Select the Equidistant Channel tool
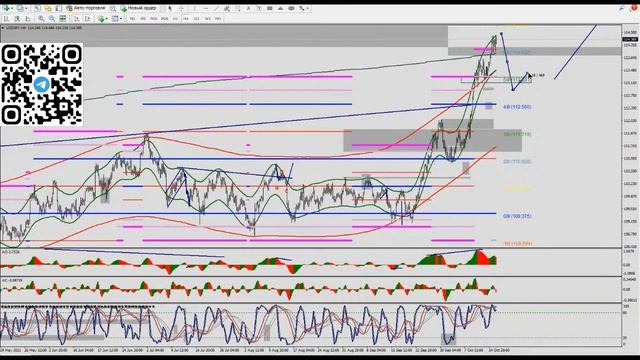 click(227, 8)
